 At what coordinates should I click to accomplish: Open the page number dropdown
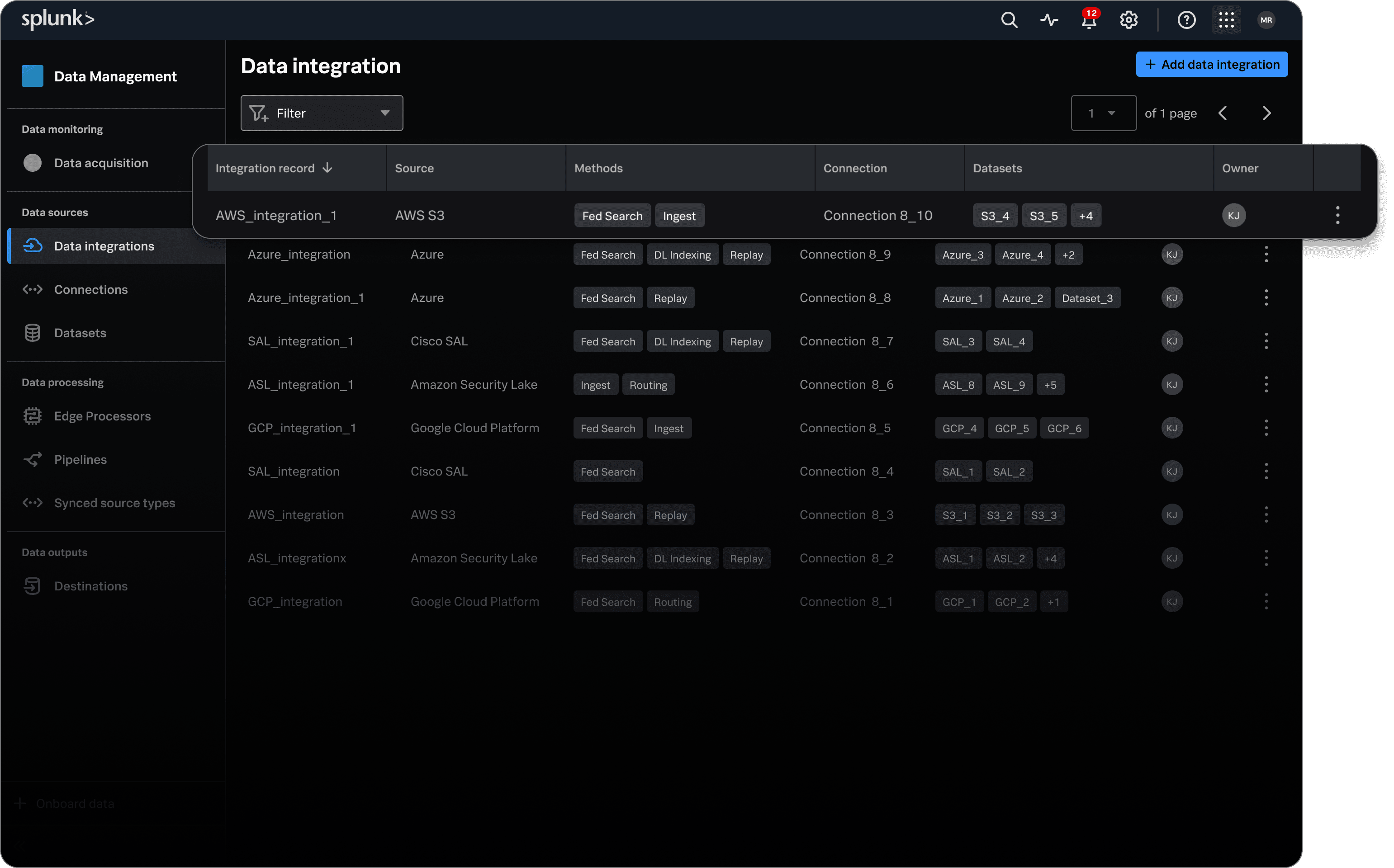(1103, 113)
